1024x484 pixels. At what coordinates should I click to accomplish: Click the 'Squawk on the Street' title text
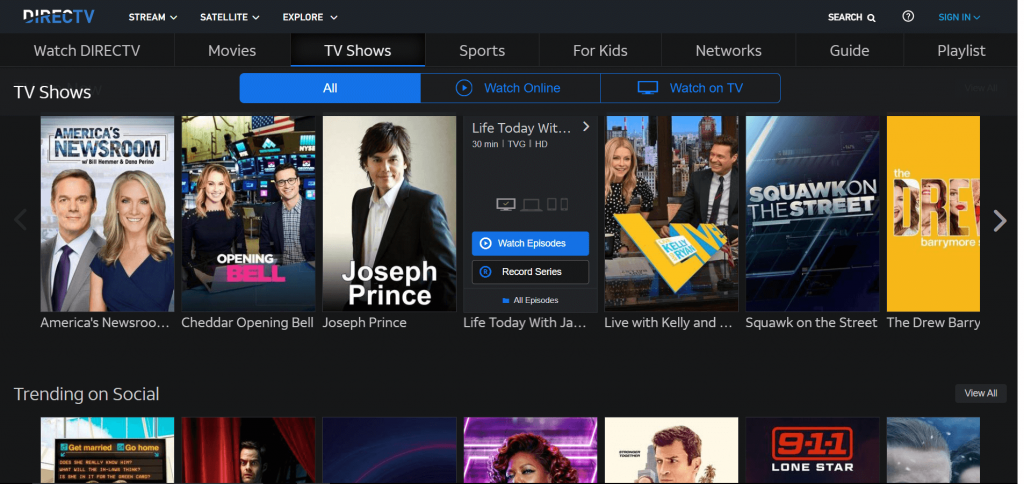(811, 323)
